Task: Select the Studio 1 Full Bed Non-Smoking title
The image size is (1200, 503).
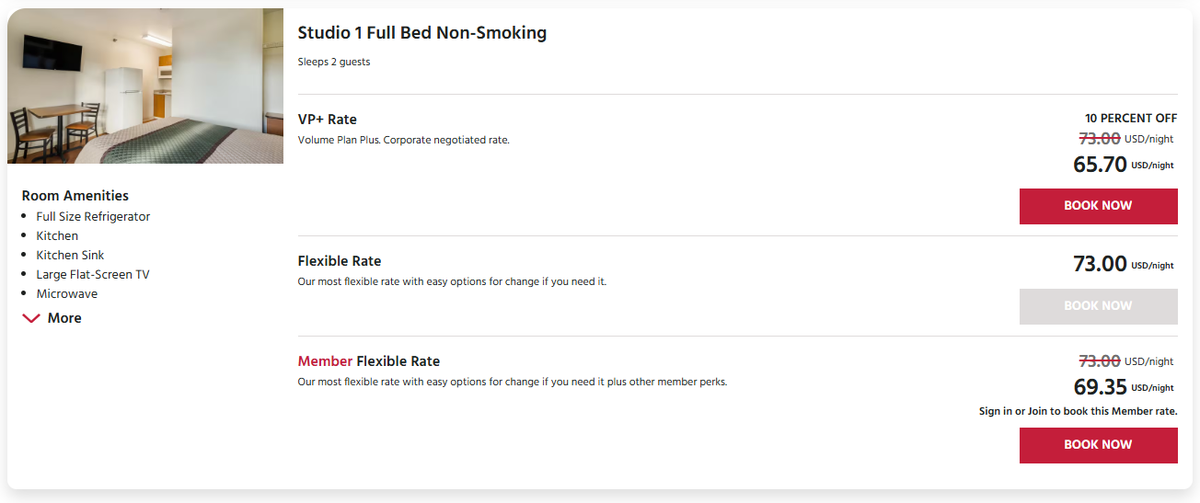Action: pyautogui.click(x=422, y=33)
